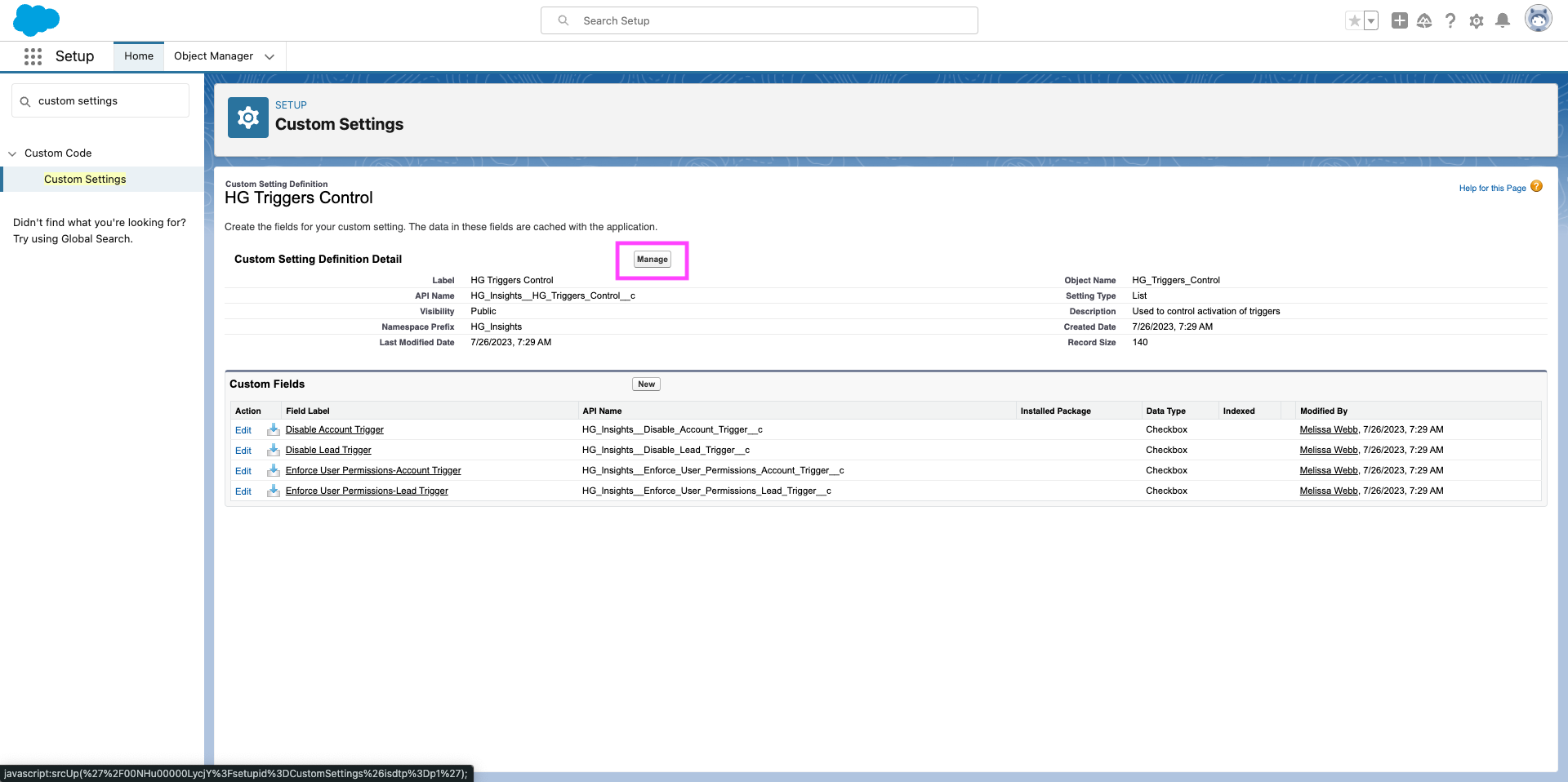Viewport: 1568px width, 782px height.
Task: Edit the Enforce User Permissions-Lead Trigger field
Action: pyautogui.click(x=243, y=491)
